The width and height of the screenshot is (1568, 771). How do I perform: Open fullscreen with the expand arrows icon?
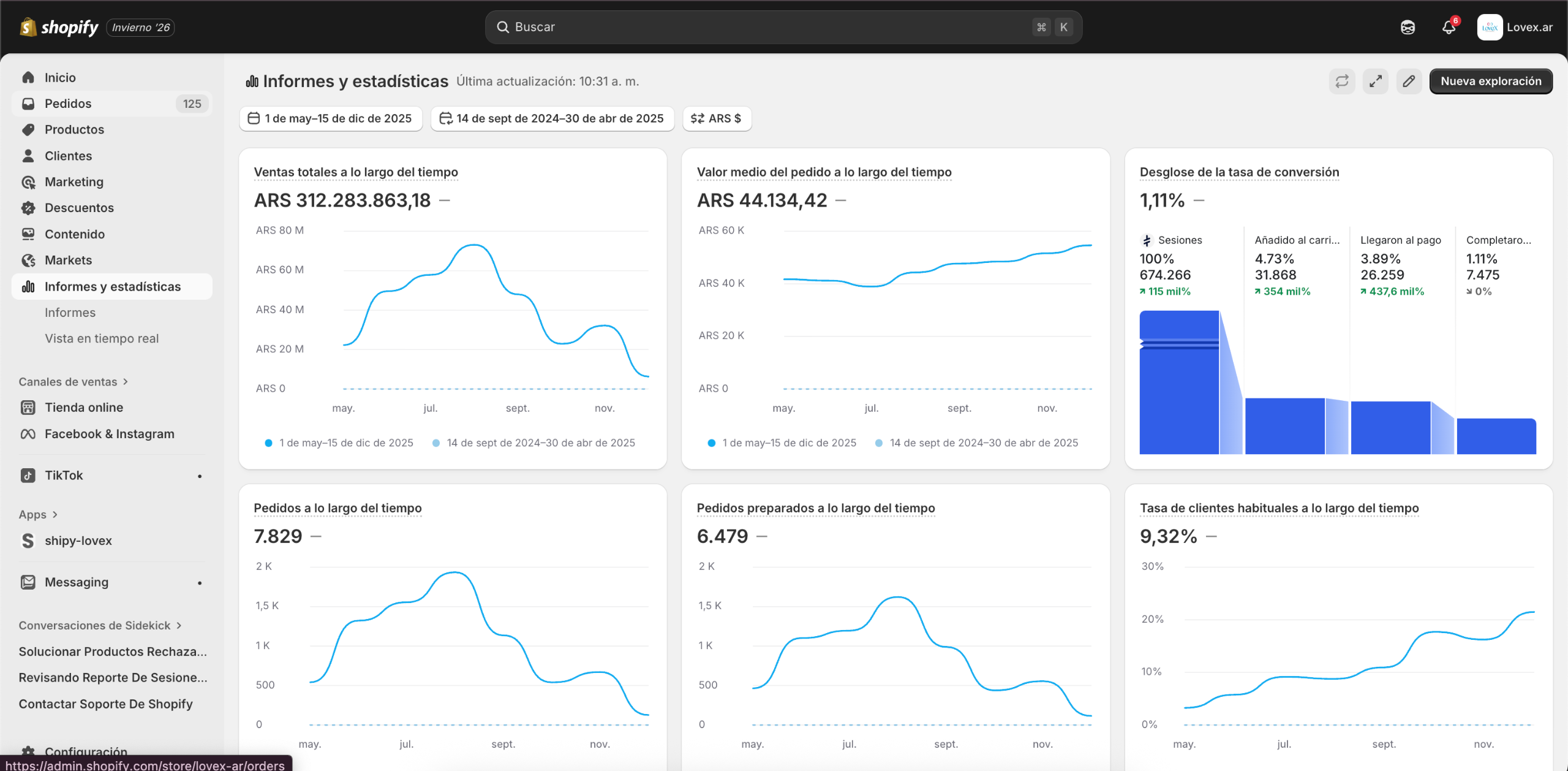[x=1375, y=82]
